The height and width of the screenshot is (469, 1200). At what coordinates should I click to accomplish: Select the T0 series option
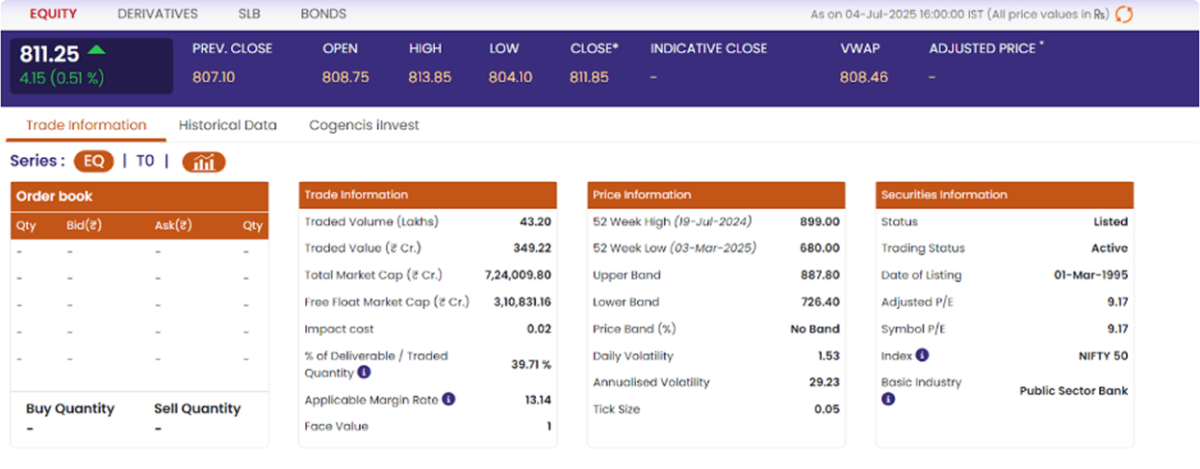(145, 161)
